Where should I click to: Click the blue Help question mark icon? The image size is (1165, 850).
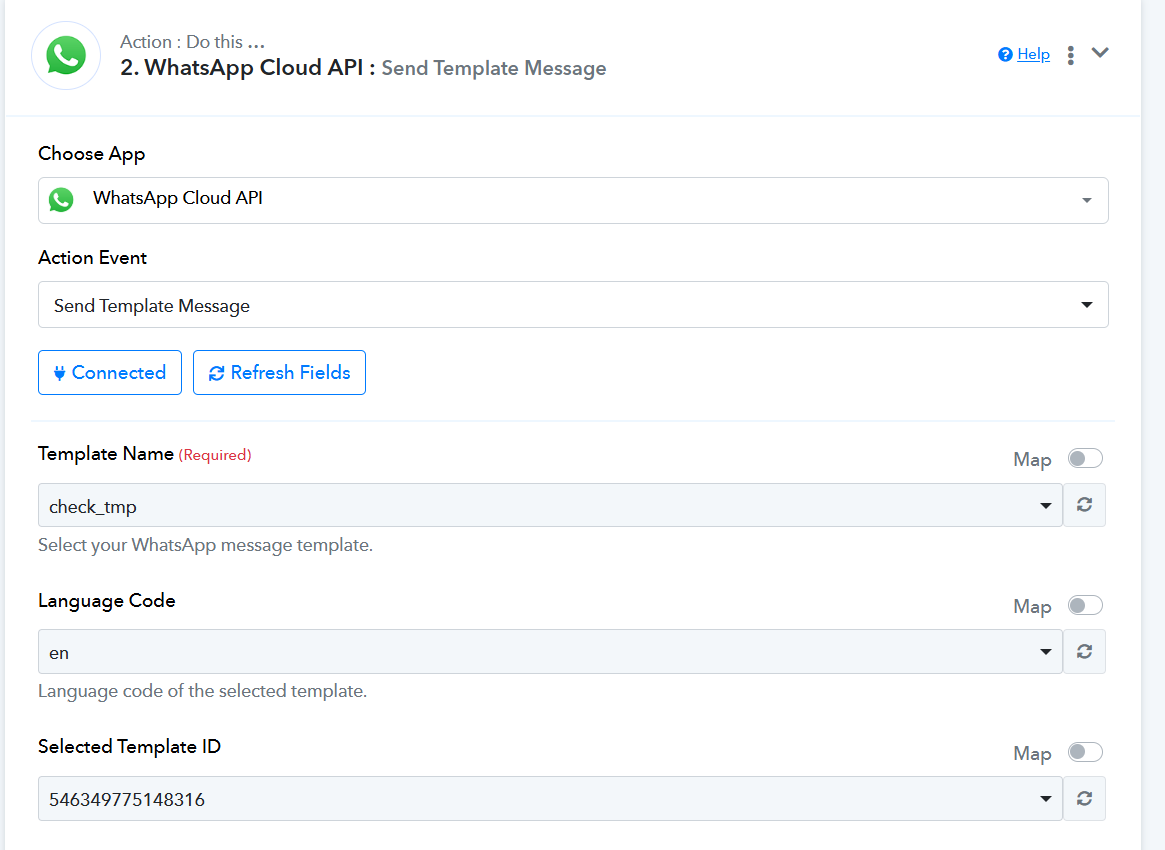(x=1005, y=54)
